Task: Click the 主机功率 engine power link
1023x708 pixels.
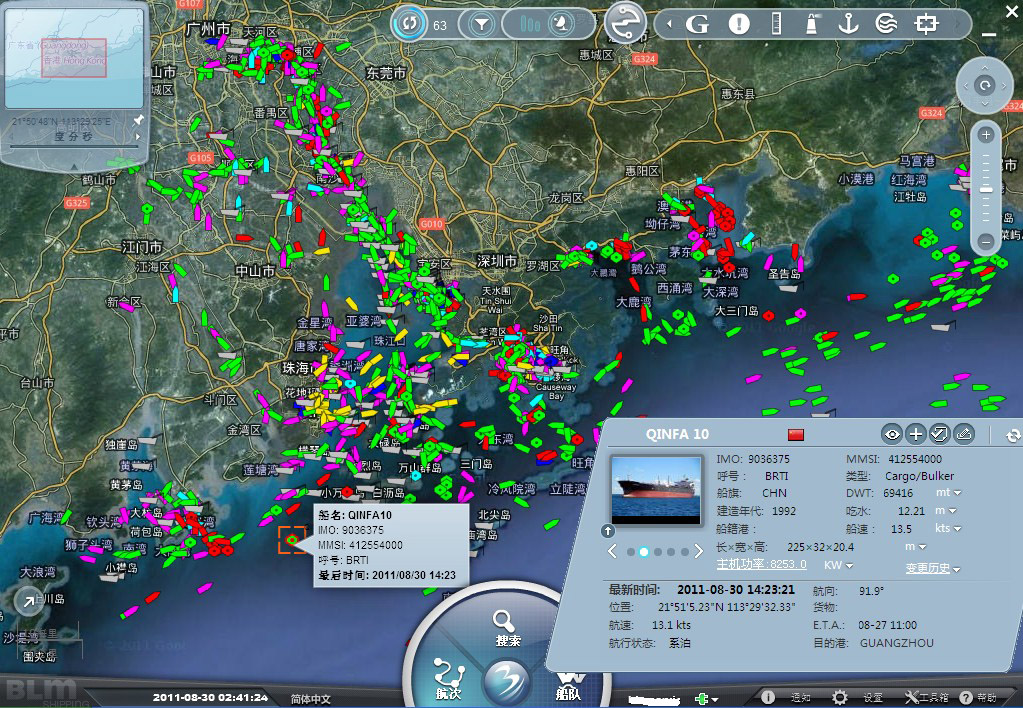Action: pyautogui.click(x=761, y=564)
